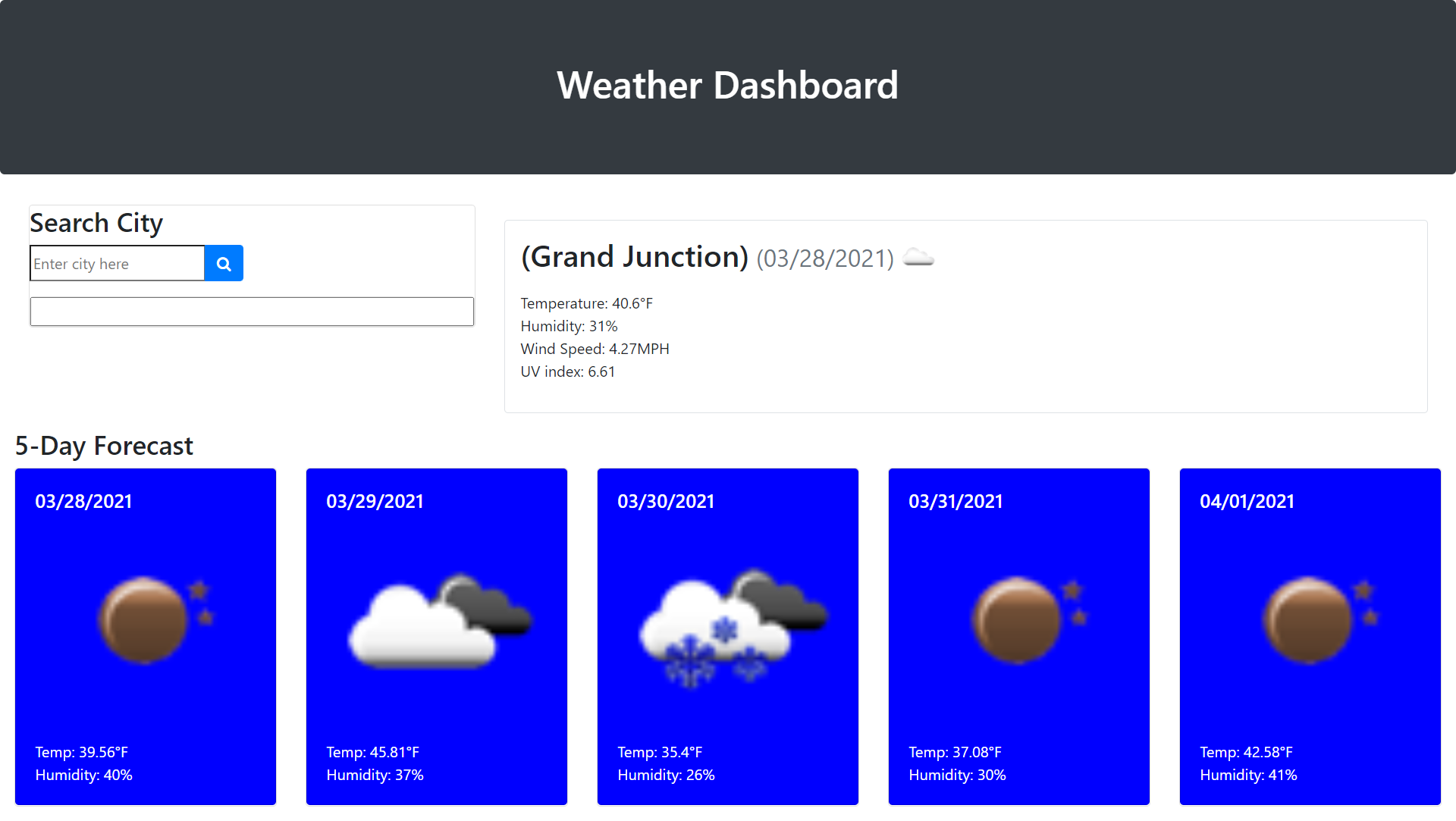The width and height of the screenshot is (1456, 821).
Task: Click the Wind Speed 4.27MPH line
Action: [595, 349]
